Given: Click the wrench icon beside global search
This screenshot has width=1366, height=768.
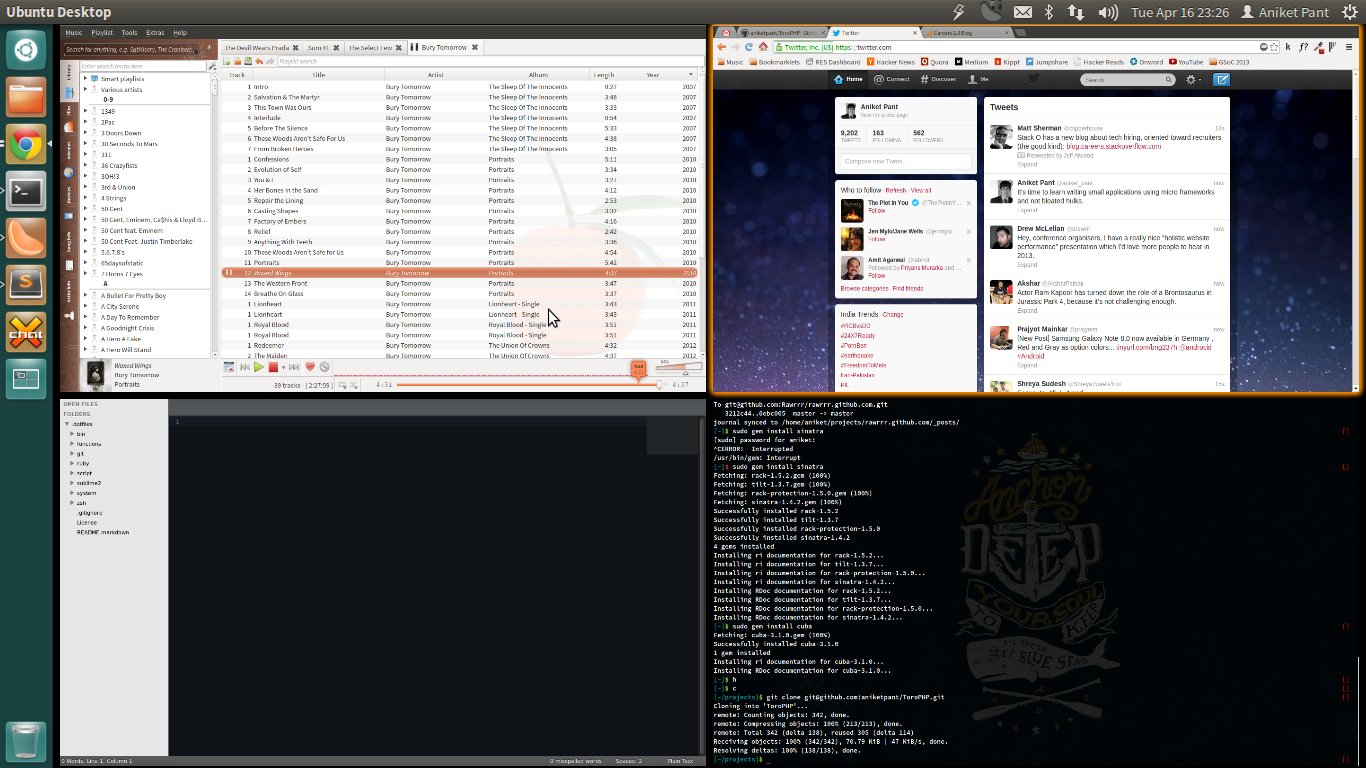Looking at the screenshot, I should (x=208, y=48).
